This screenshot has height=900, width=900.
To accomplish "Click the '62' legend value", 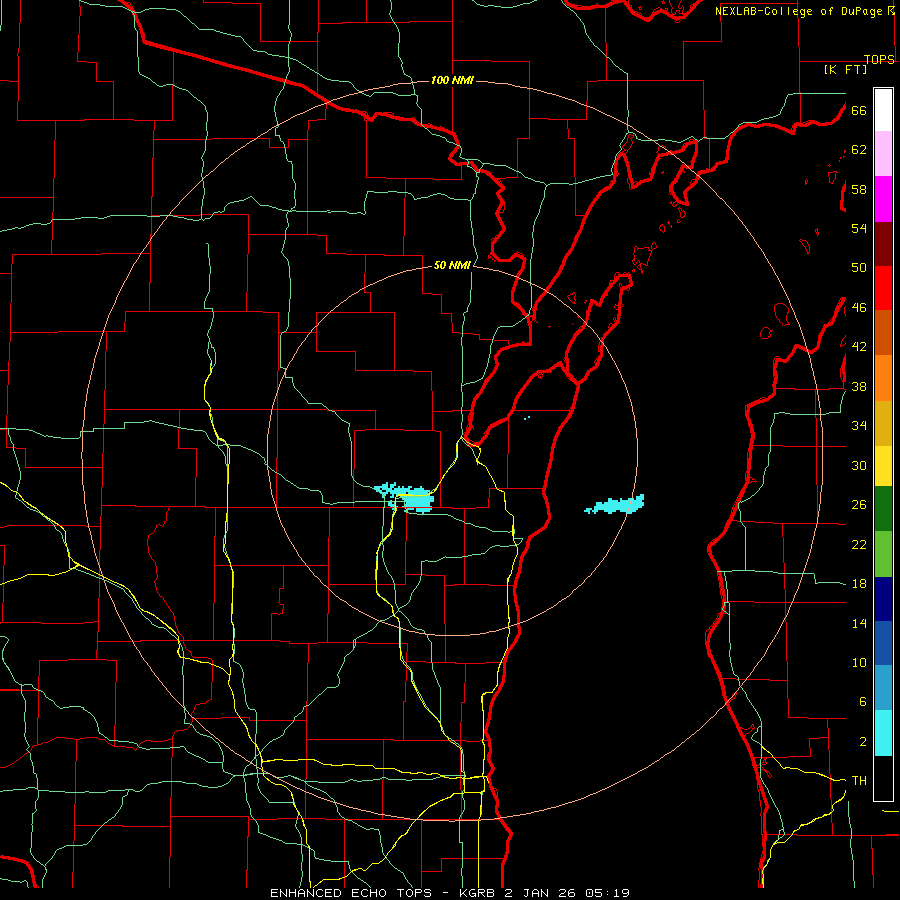I will point(859,150).
